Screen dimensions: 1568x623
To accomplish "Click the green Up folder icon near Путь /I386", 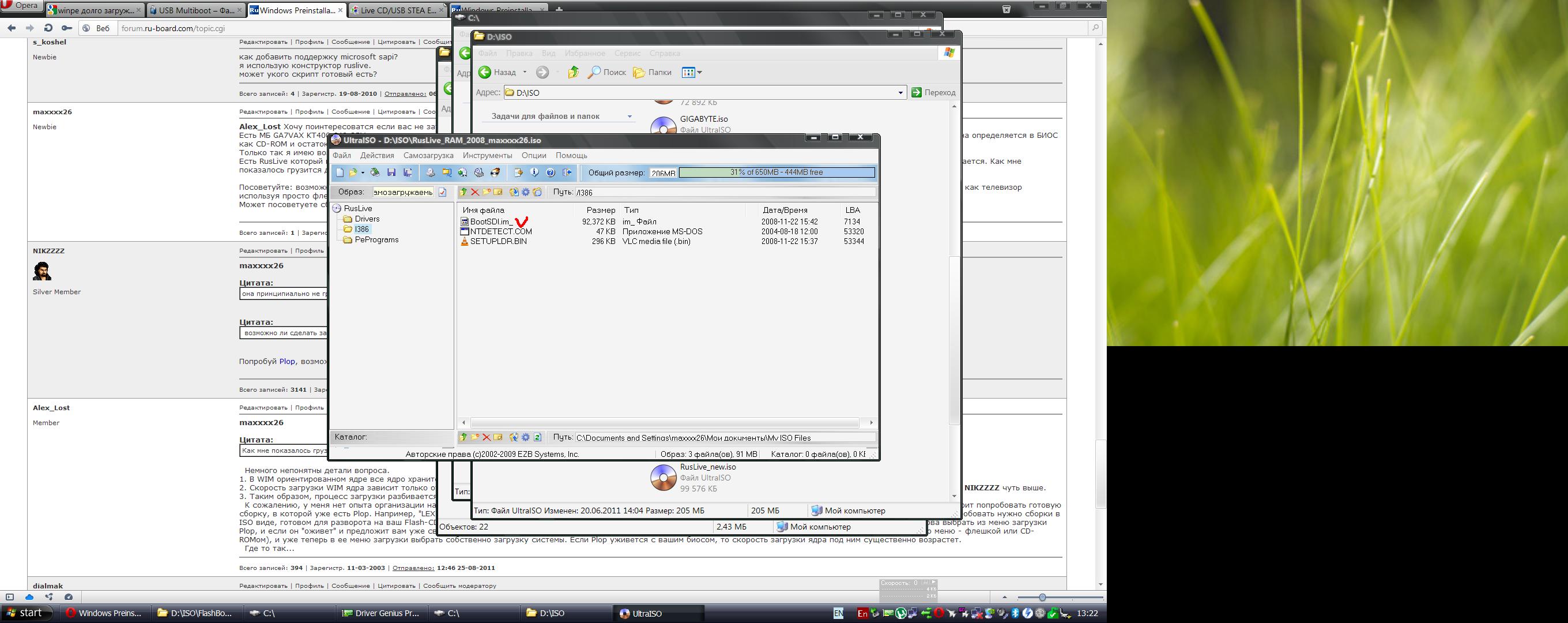I will pyautogui.click(x=463, y=193).
